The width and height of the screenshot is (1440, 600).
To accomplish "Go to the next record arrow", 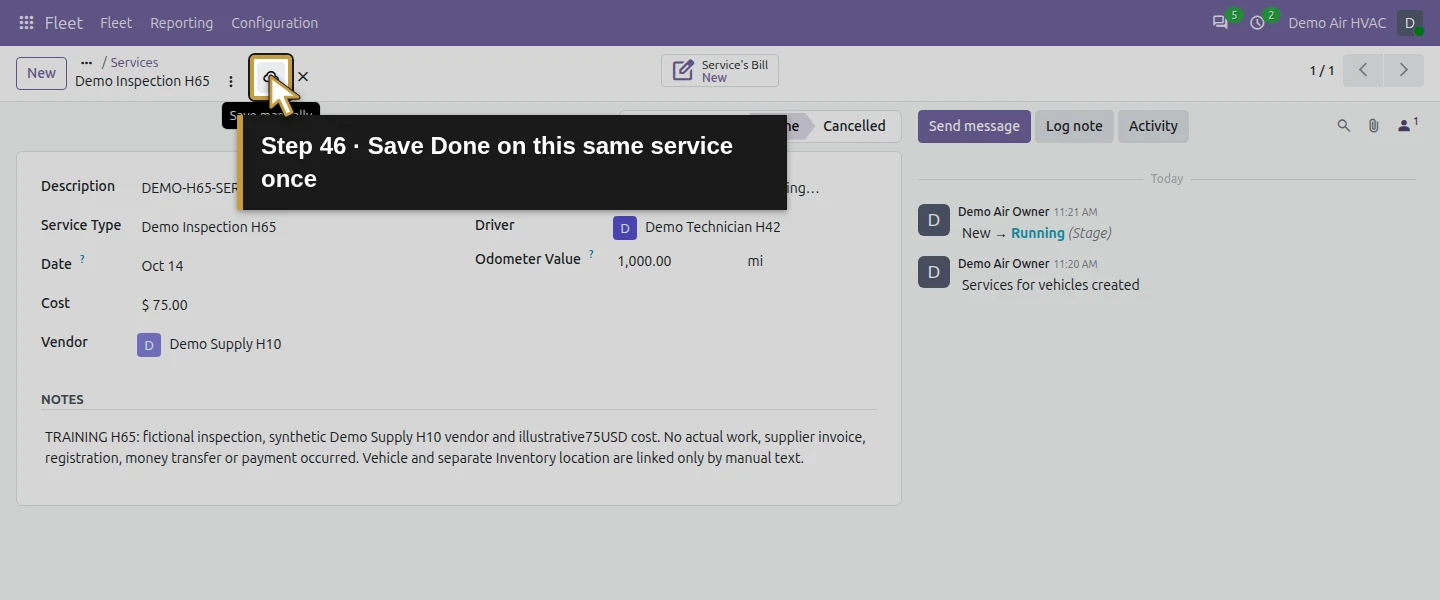I will [1404, 70].
